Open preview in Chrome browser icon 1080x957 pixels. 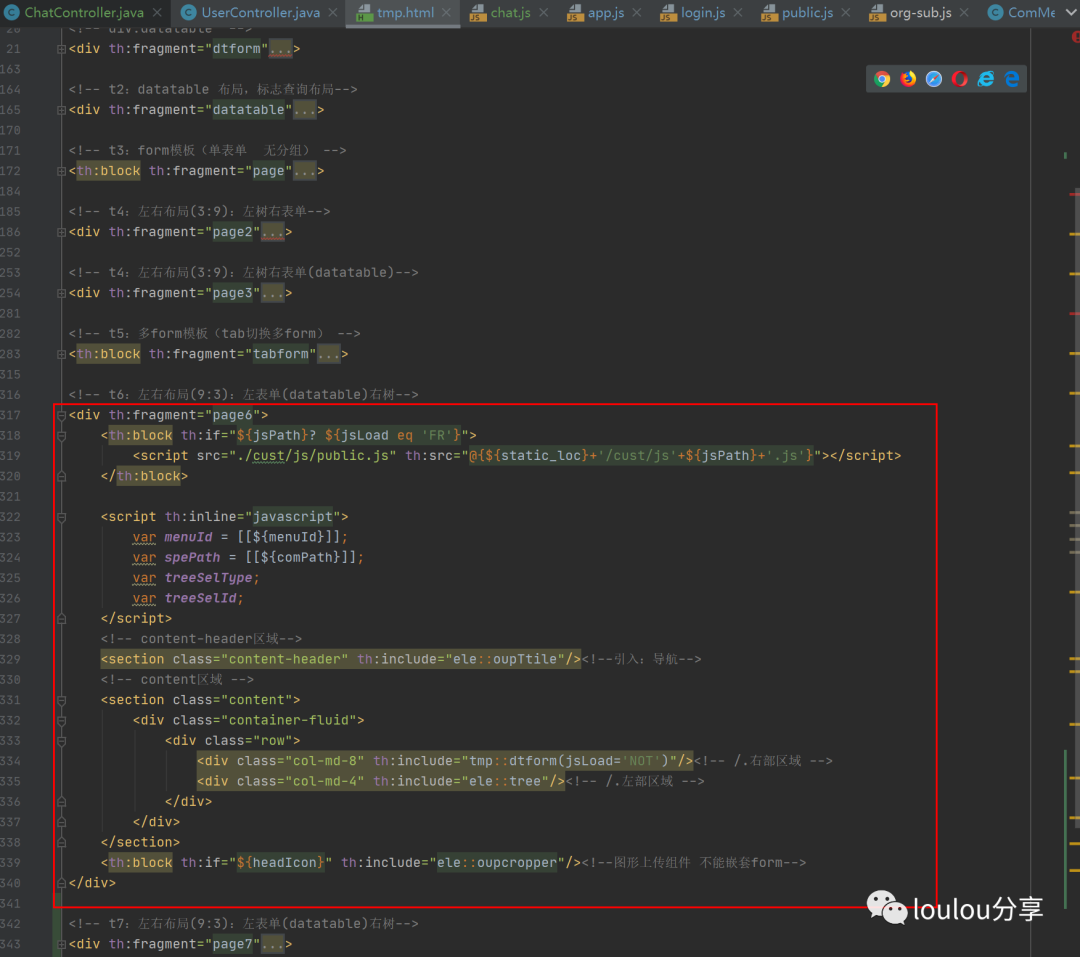point(882,79)
